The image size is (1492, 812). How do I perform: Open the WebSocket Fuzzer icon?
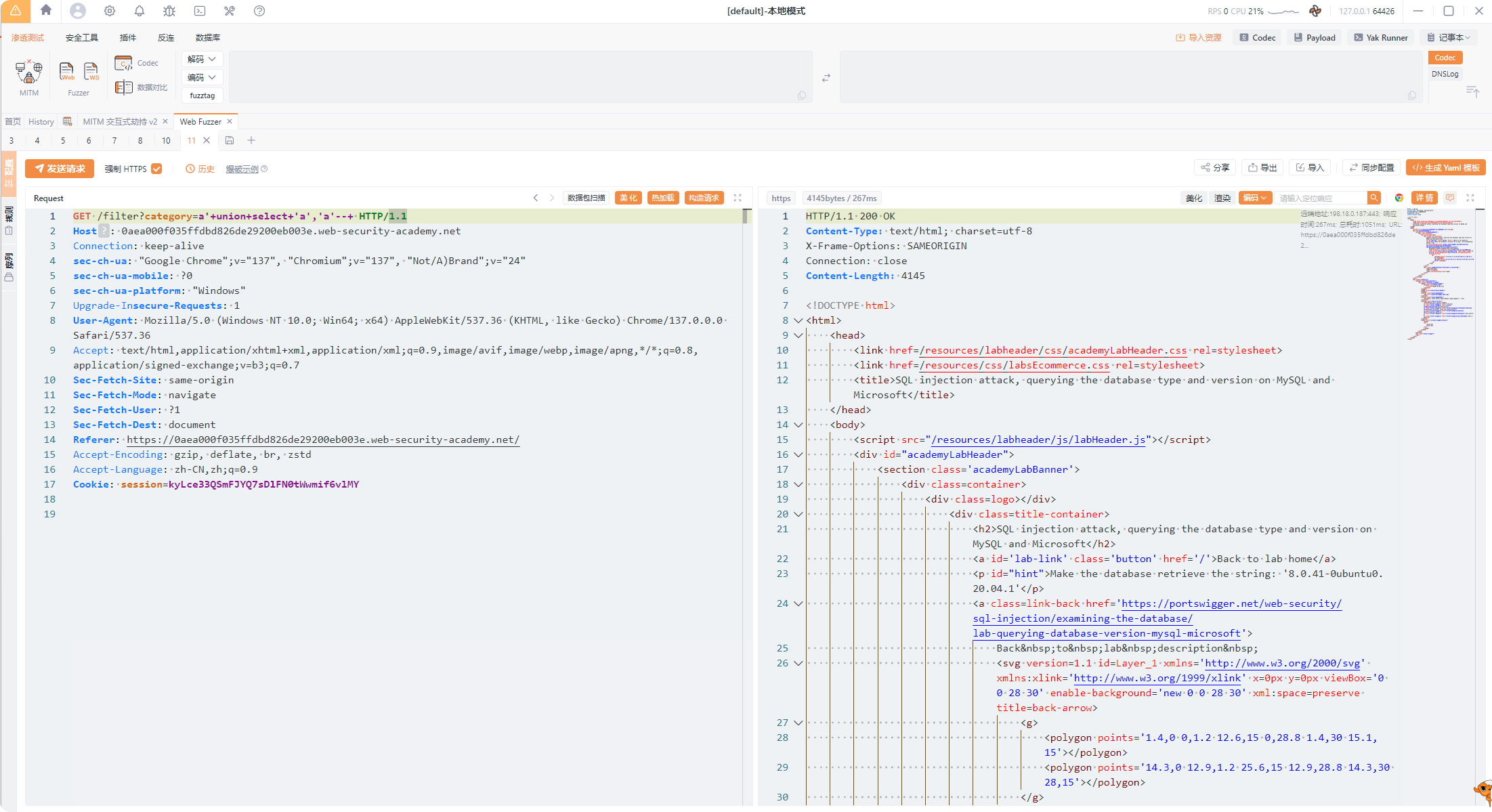pos(91,71)
